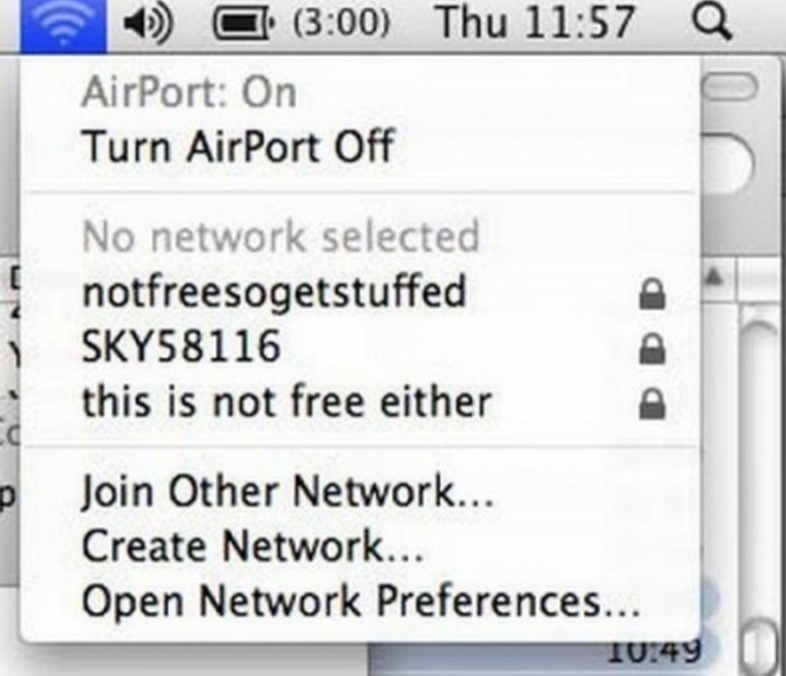Click the AirPort Wi-Fi menu bar icon
The image size is (786, 676).
coord(63,25)
